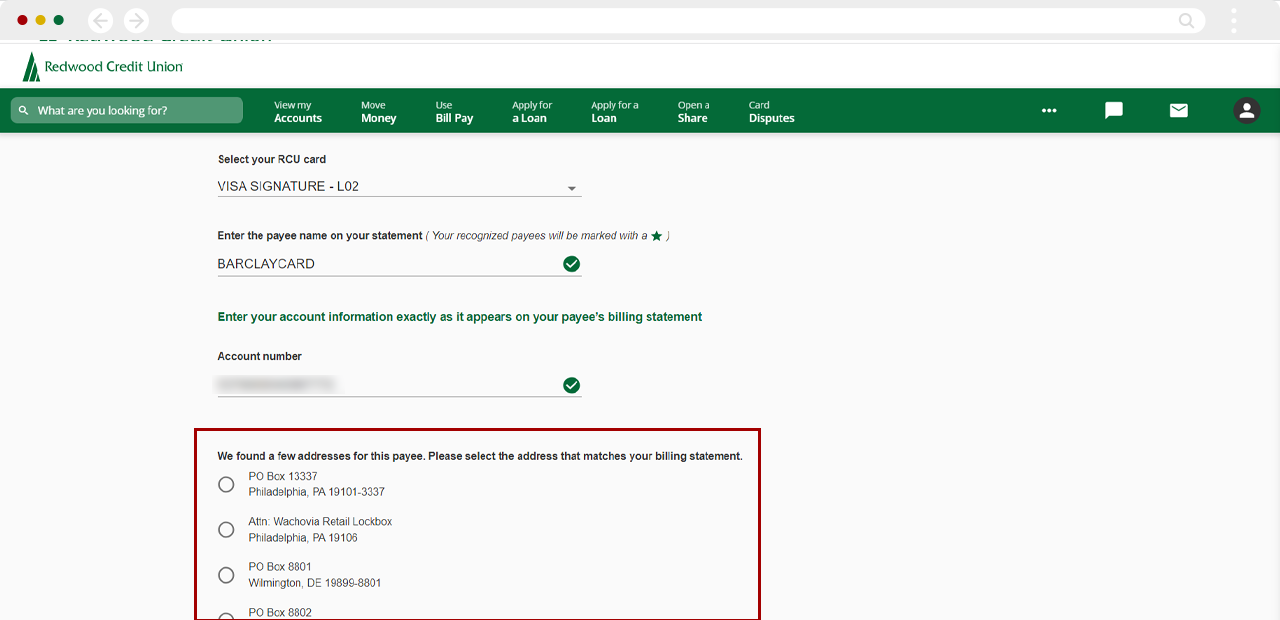1280x620 pixels.
Task: Click the Redwood Credit Union logo
Action: coord(102,66)
